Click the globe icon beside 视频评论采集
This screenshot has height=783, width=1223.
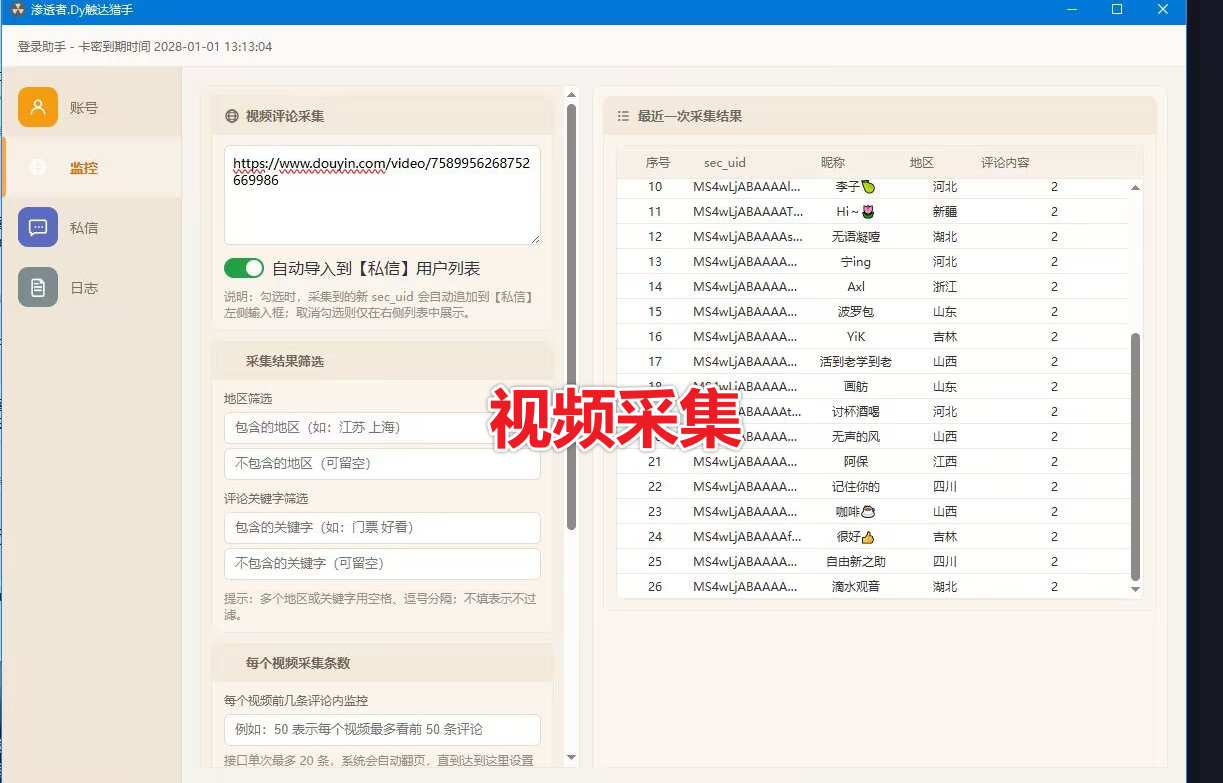pos(232,116)
